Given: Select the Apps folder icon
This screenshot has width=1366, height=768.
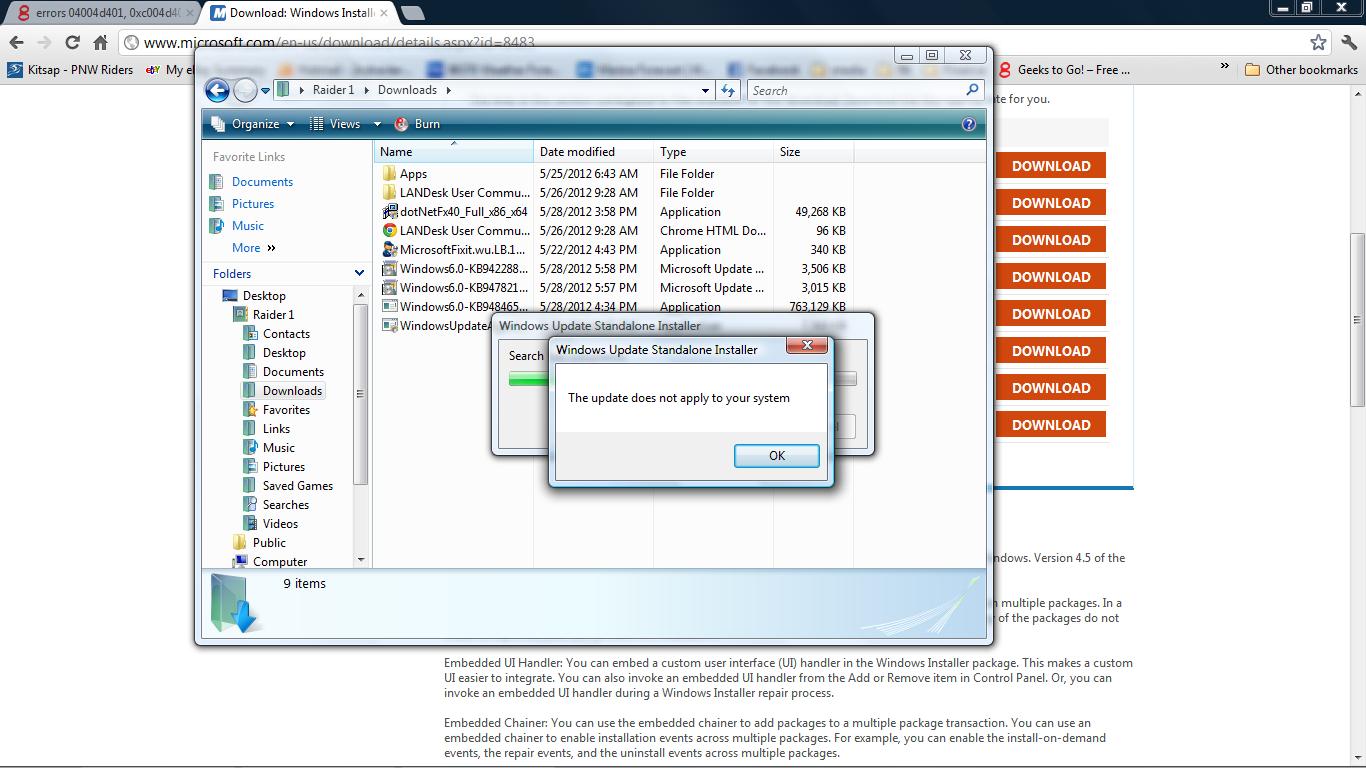Looking at the screenshot, I should pos(390,174).
